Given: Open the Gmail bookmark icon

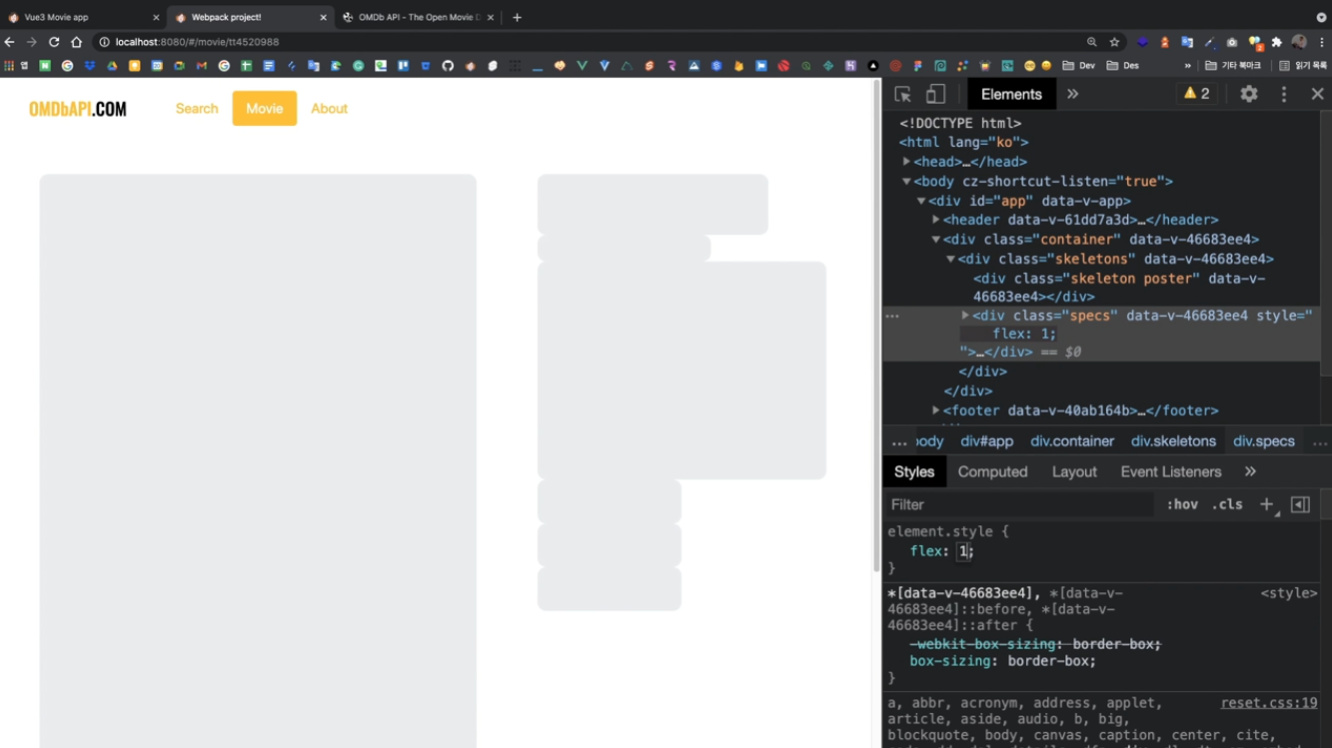Looking at the screenshot, I should tap(201, 66).
